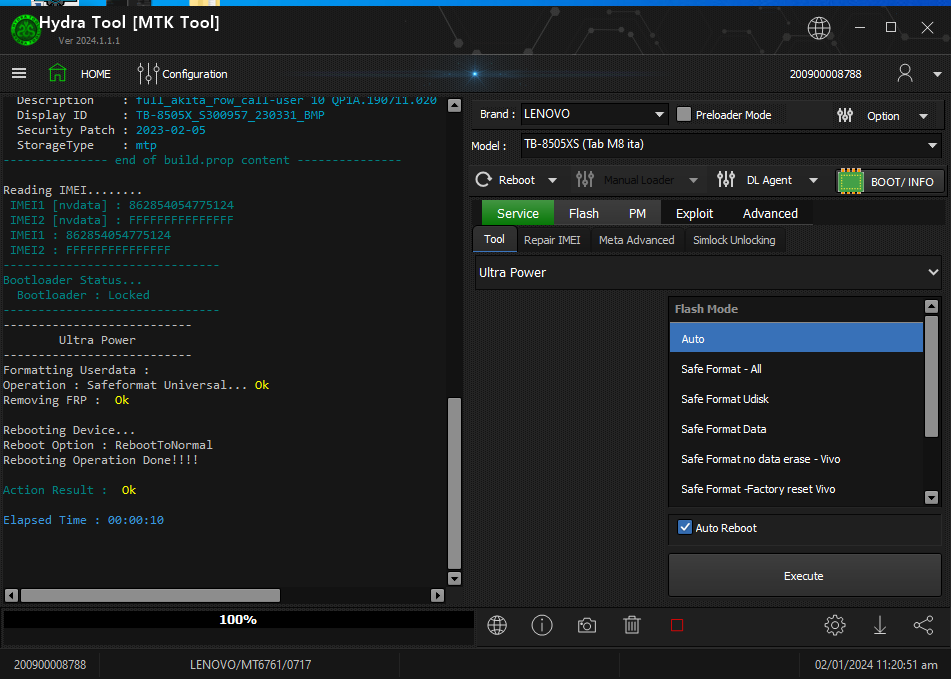The width and height of the screenshot is (951, 679).
Task: Click the Reboot circular arrow icon
Action: point(483,179)
